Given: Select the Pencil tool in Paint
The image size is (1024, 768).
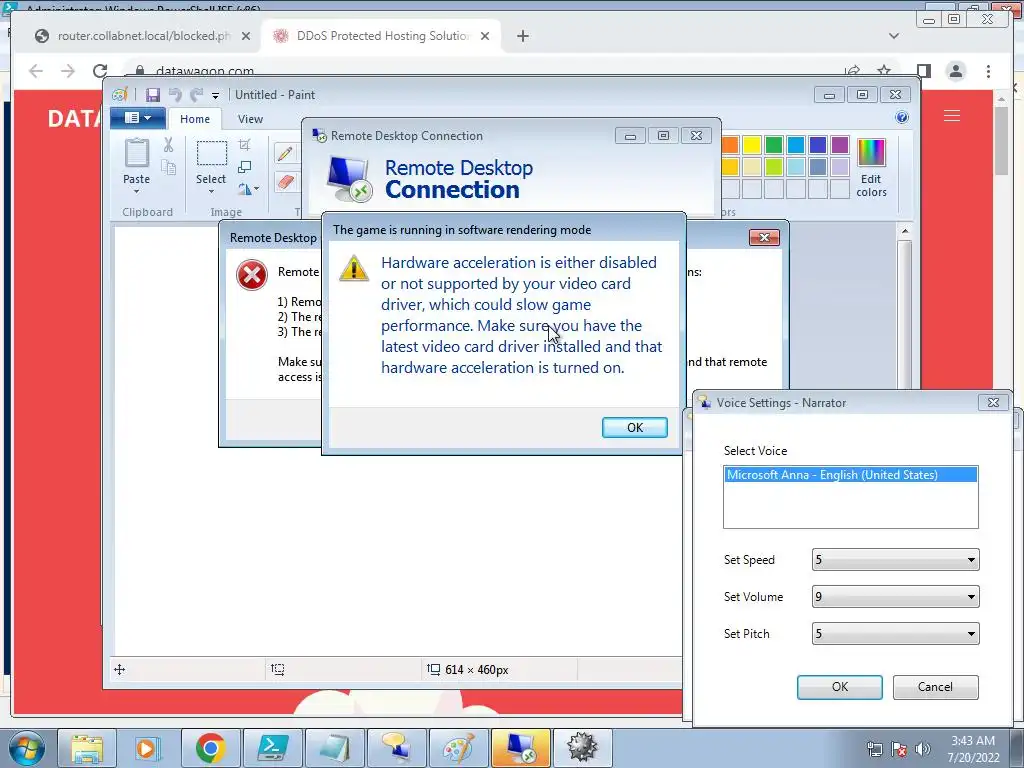Looking at the screenshot, I should pos(285,153).
